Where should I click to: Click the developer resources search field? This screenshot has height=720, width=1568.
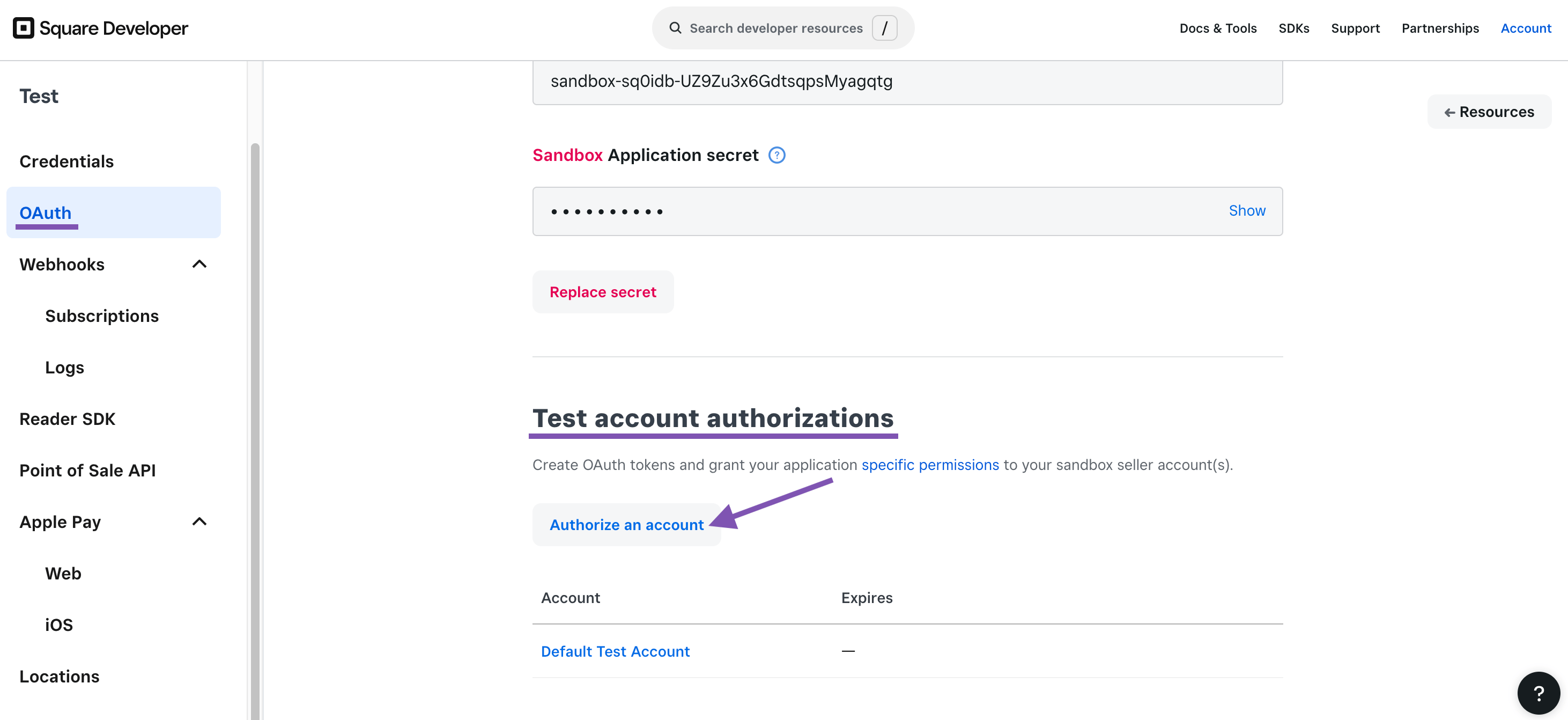pyautogui.click(x=779, y=27)
